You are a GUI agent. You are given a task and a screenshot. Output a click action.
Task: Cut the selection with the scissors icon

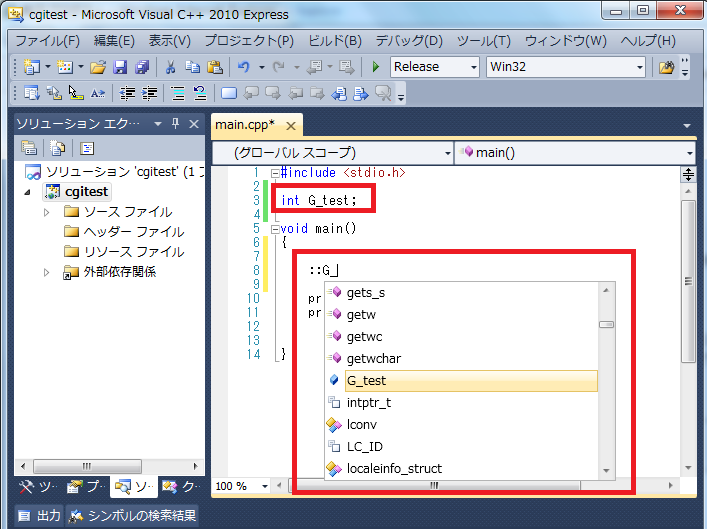170,67
